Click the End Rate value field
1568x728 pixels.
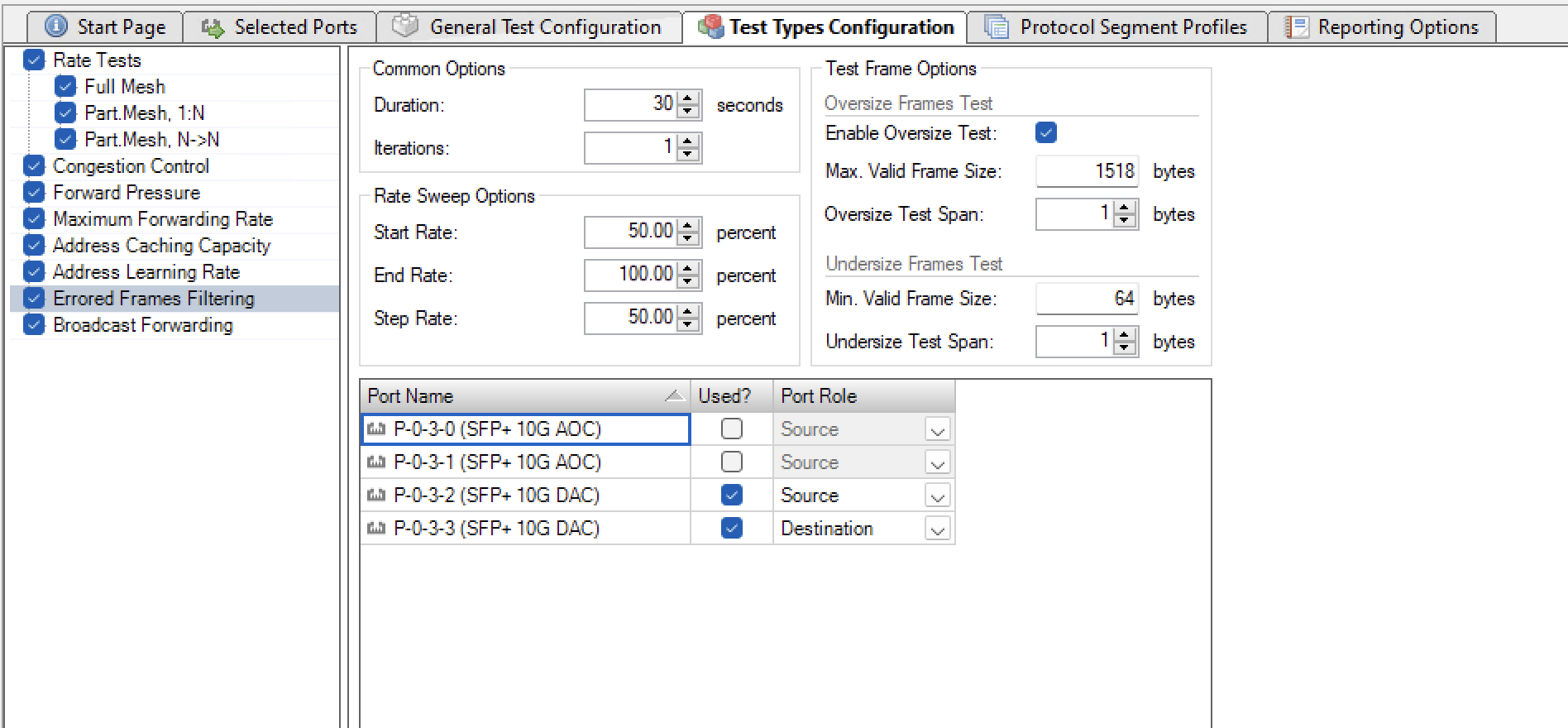(x=631, y=275)
